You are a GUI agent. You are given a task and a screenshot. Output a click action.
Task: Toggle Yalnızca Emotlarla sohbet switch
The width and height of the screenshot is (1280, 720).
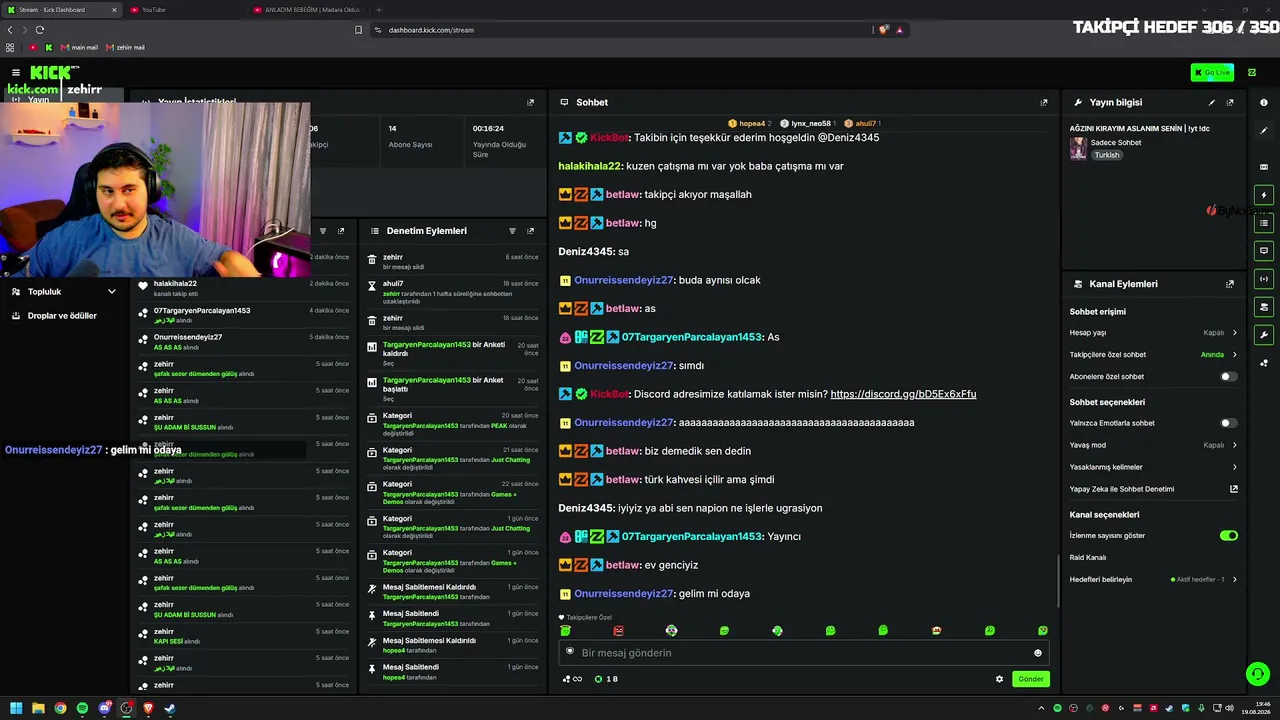(1229, 423)
